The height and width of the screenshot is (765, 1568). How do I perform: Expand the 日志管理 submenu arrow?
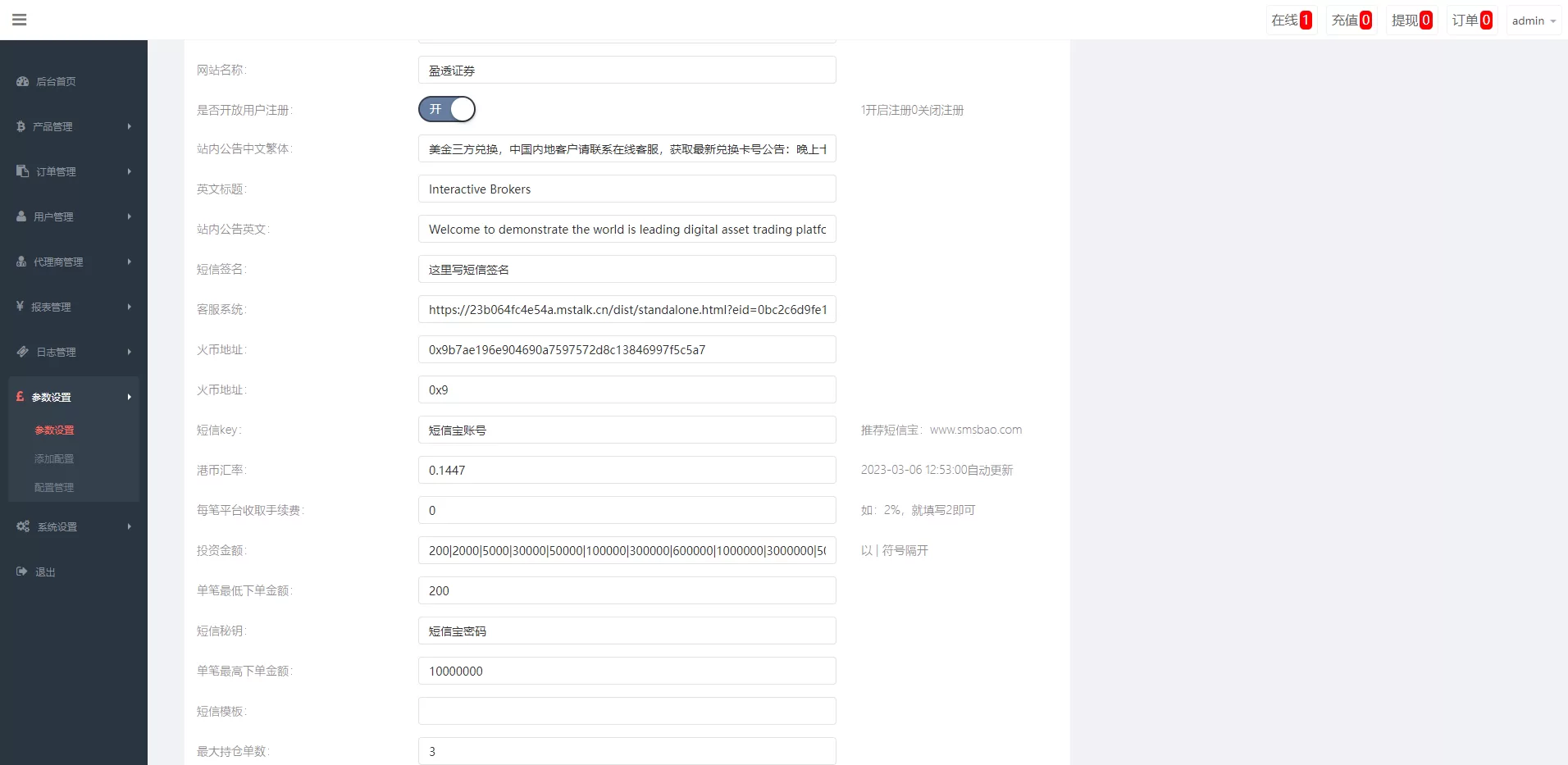tap(129, 352)
